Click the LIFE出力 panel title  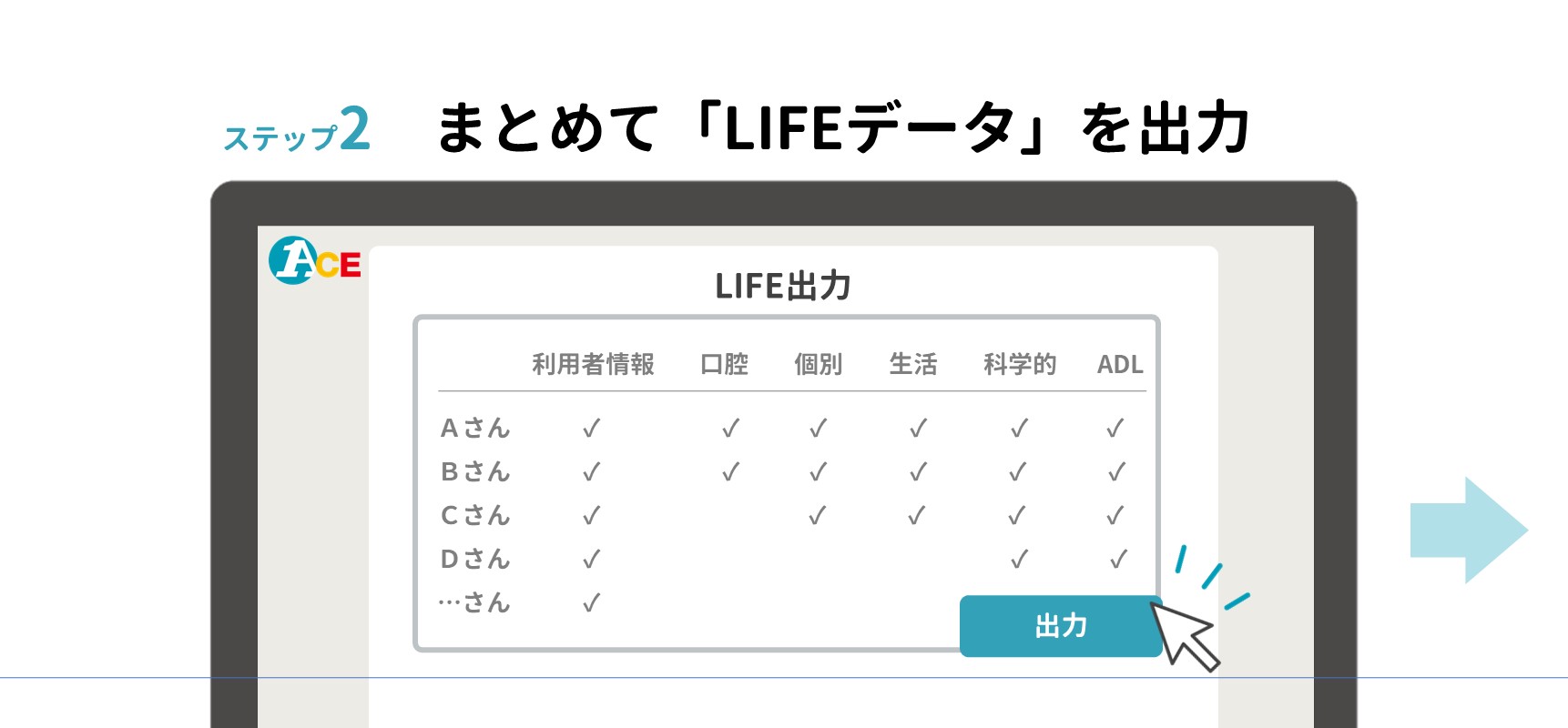783,286
